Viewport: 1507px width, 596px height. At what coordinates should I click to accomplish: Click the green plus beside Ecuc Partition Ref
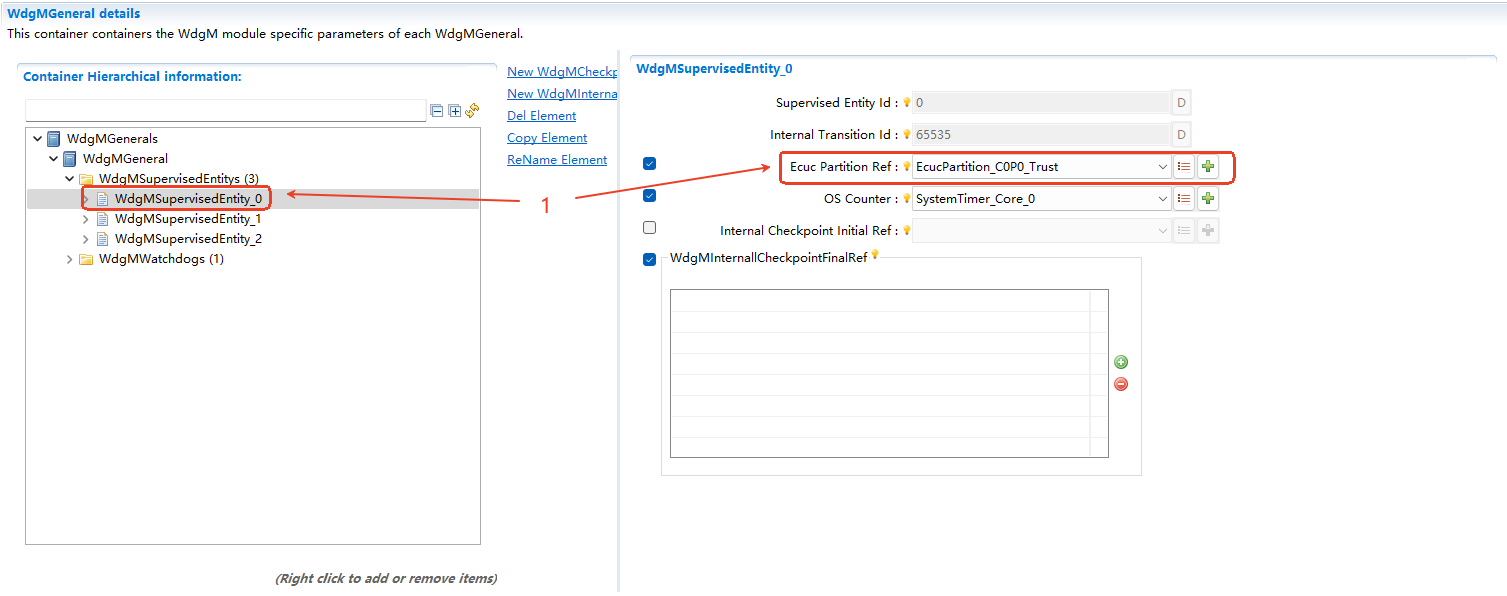(x=1207, y=166)
